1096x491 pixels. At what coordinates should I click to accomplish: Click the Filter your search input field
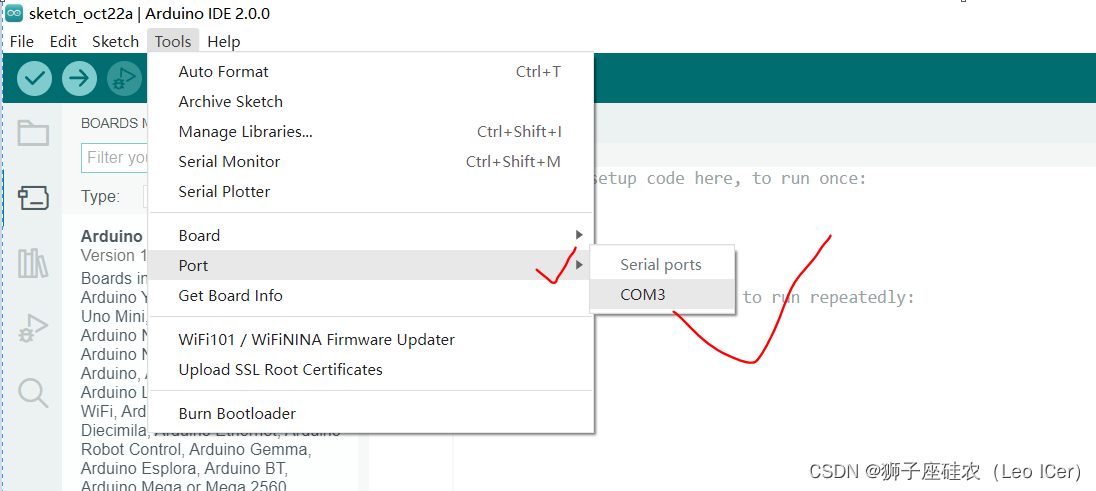coord(115,157)
